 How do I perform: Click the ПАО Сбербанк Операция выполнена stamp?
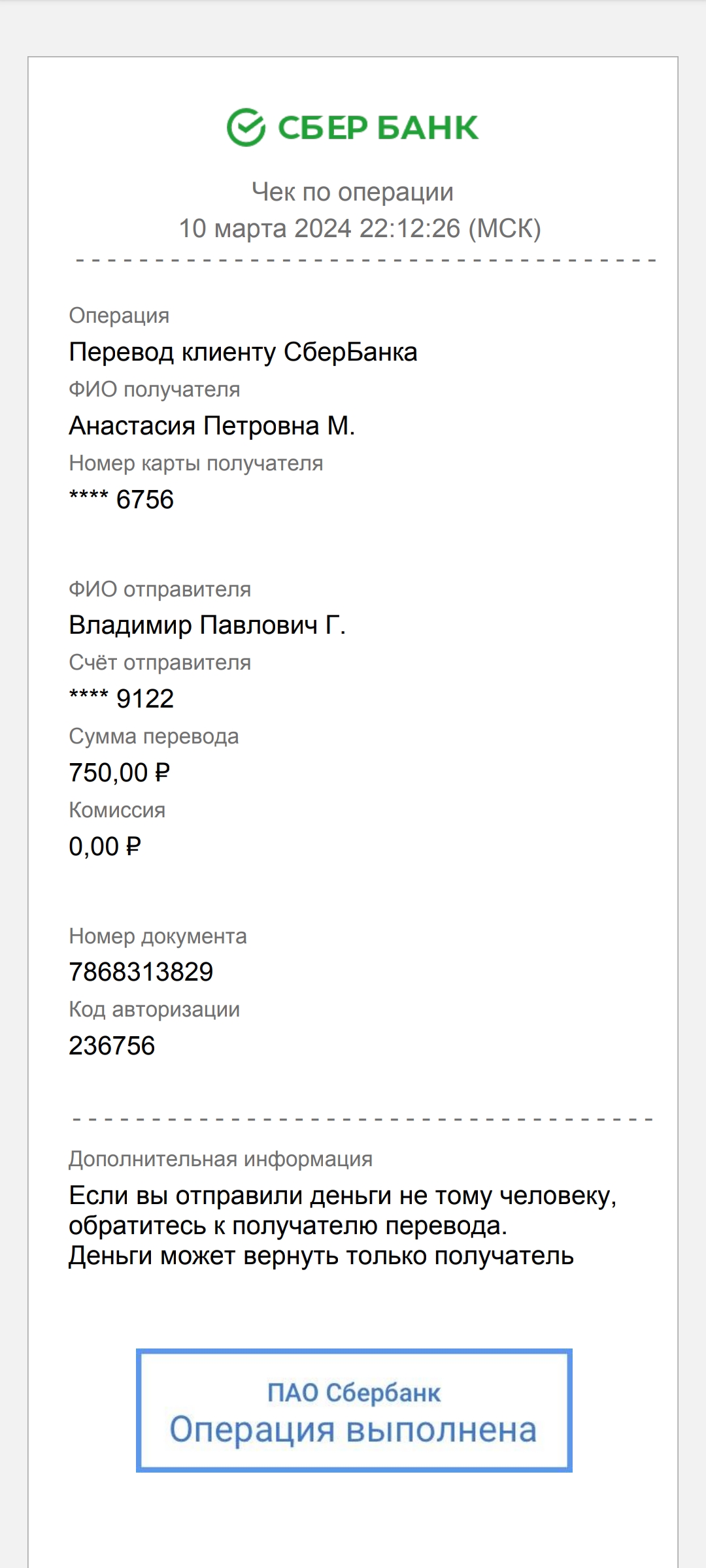(x=354, y=1411)
